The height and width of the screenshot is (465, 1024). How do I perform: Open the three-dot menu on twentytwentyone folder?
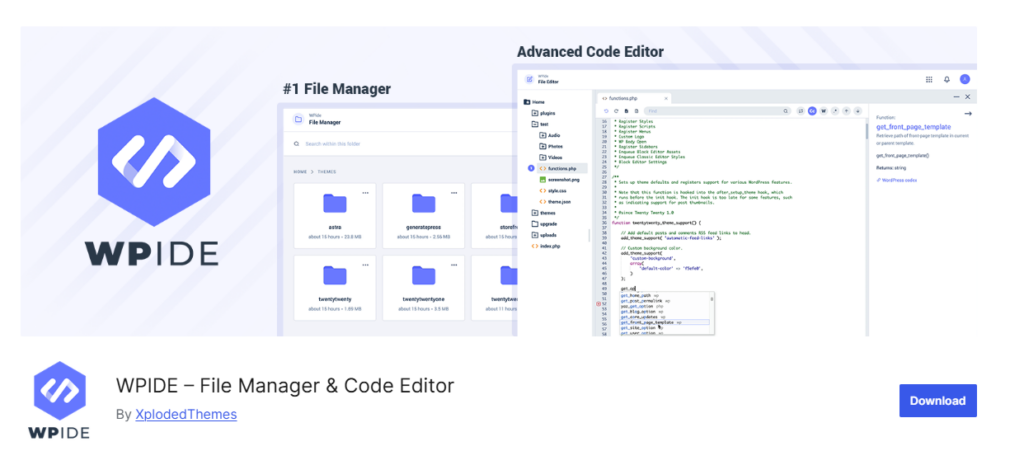[454, 265]
